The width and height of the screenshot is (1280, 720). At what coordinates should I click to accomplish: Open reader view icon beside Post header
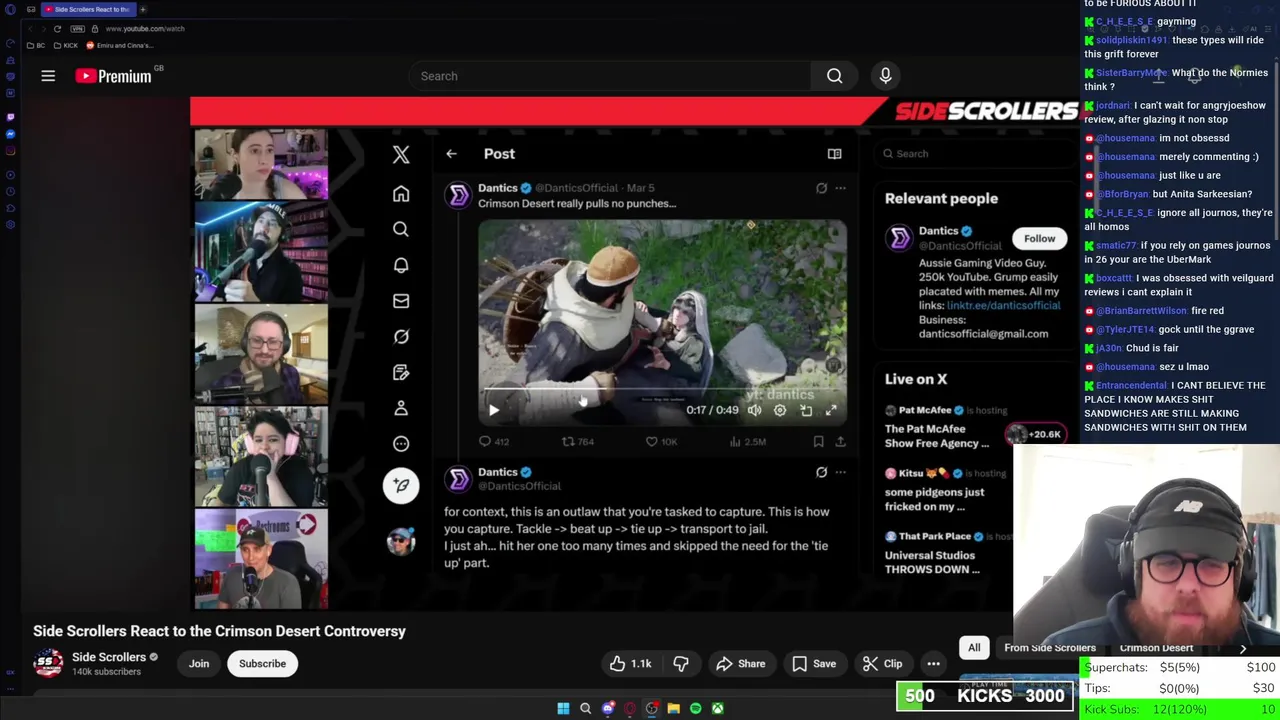(x=834, y=154)
